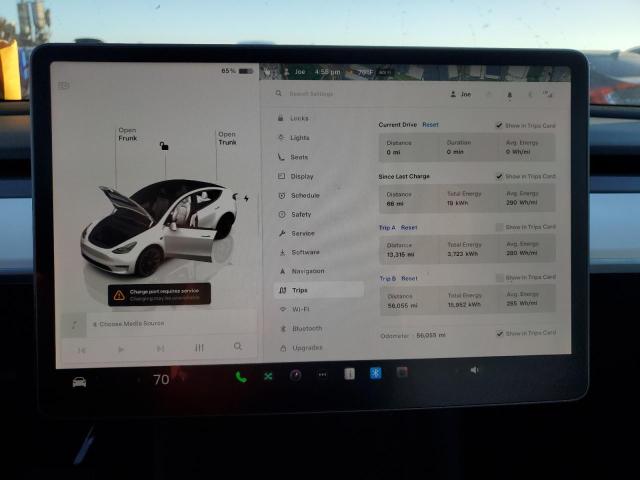This screenshot has width=640, height=480.
Task: Tap Open Trunk on the car view
Action: (227, 138)
